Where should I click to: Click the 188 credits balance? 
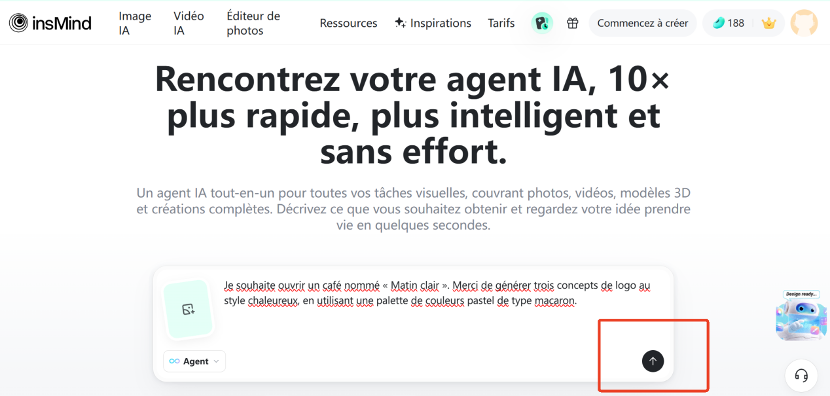tap(728, 23)
